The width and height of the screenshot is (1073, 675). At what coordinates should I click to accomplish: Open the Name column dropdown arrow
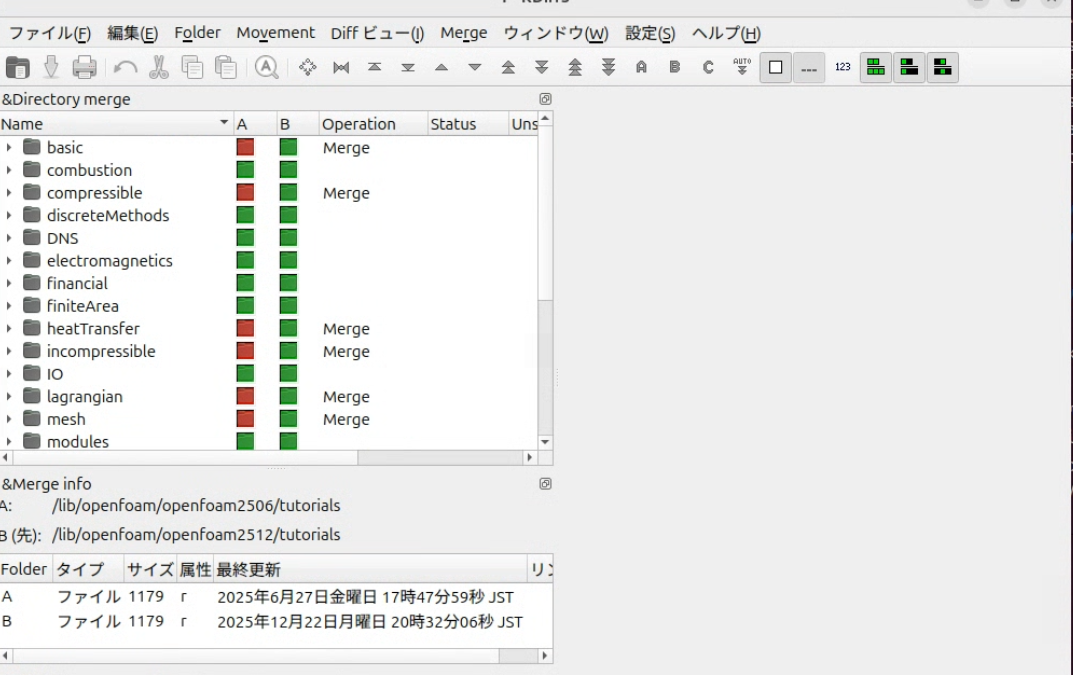click(x=224, y=123)
